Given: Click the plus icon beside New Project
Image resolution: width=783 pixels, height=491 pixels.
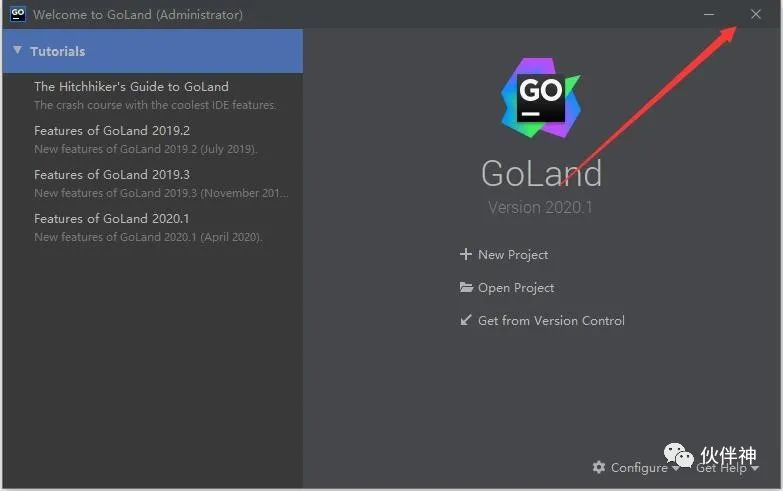Looking at the screenshot, I should coord(465,254).
